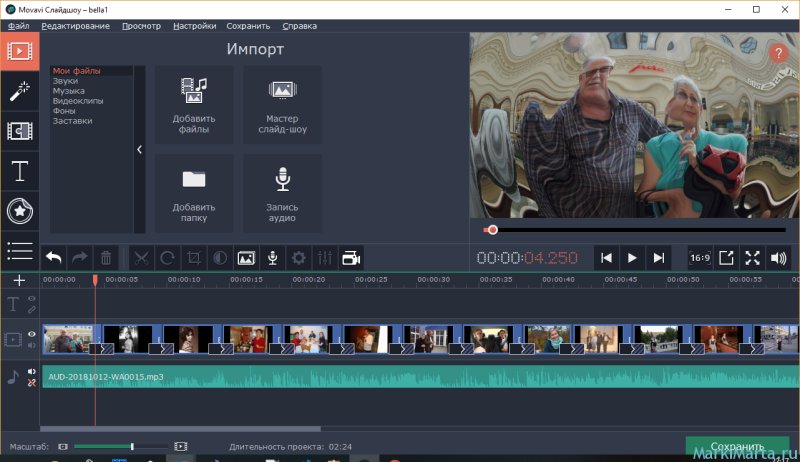
Task: Redo the last undone action
Action: (80, 258)
